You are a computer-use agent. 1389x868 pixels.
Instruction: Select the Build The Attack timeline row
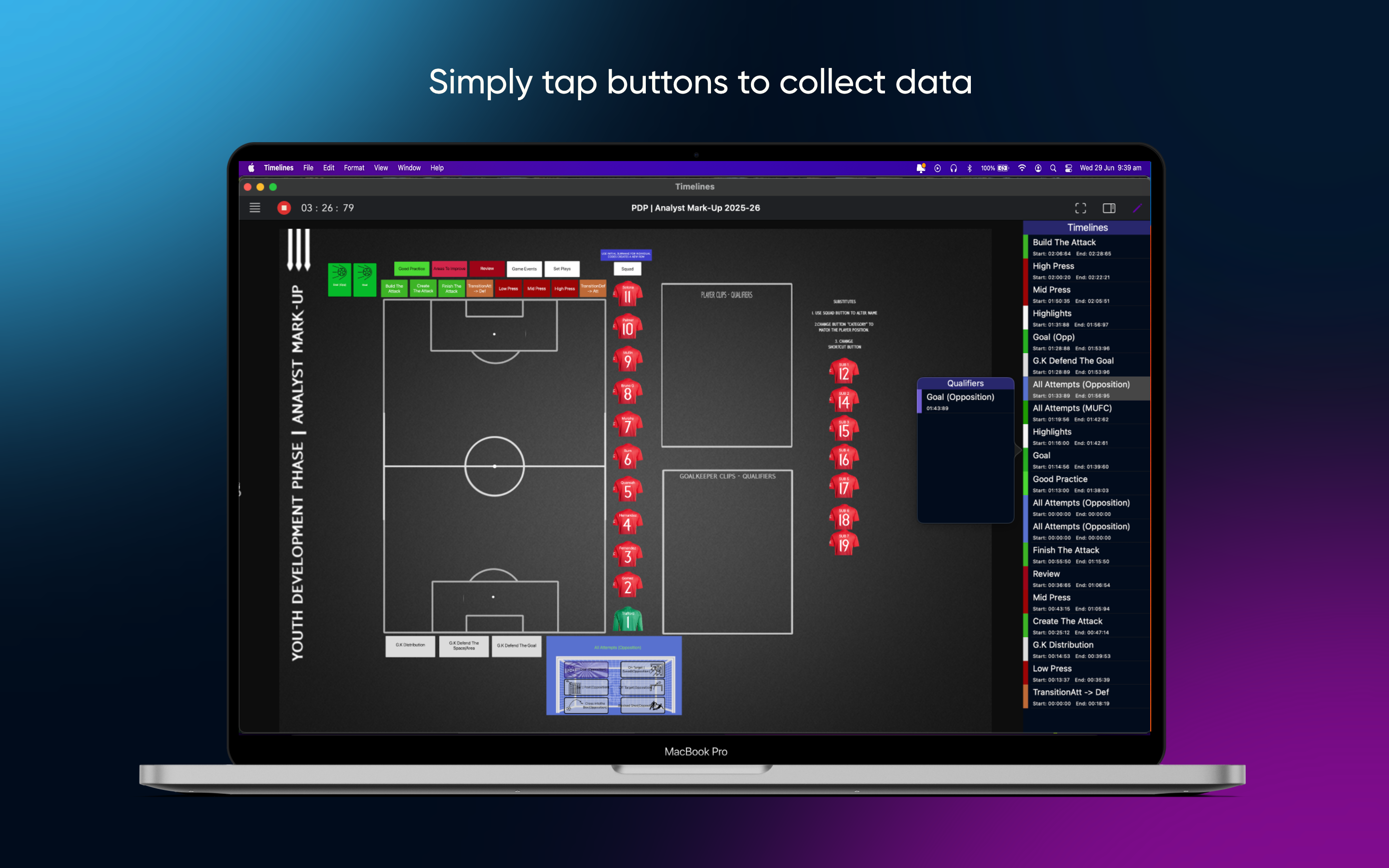point(1087,247)
